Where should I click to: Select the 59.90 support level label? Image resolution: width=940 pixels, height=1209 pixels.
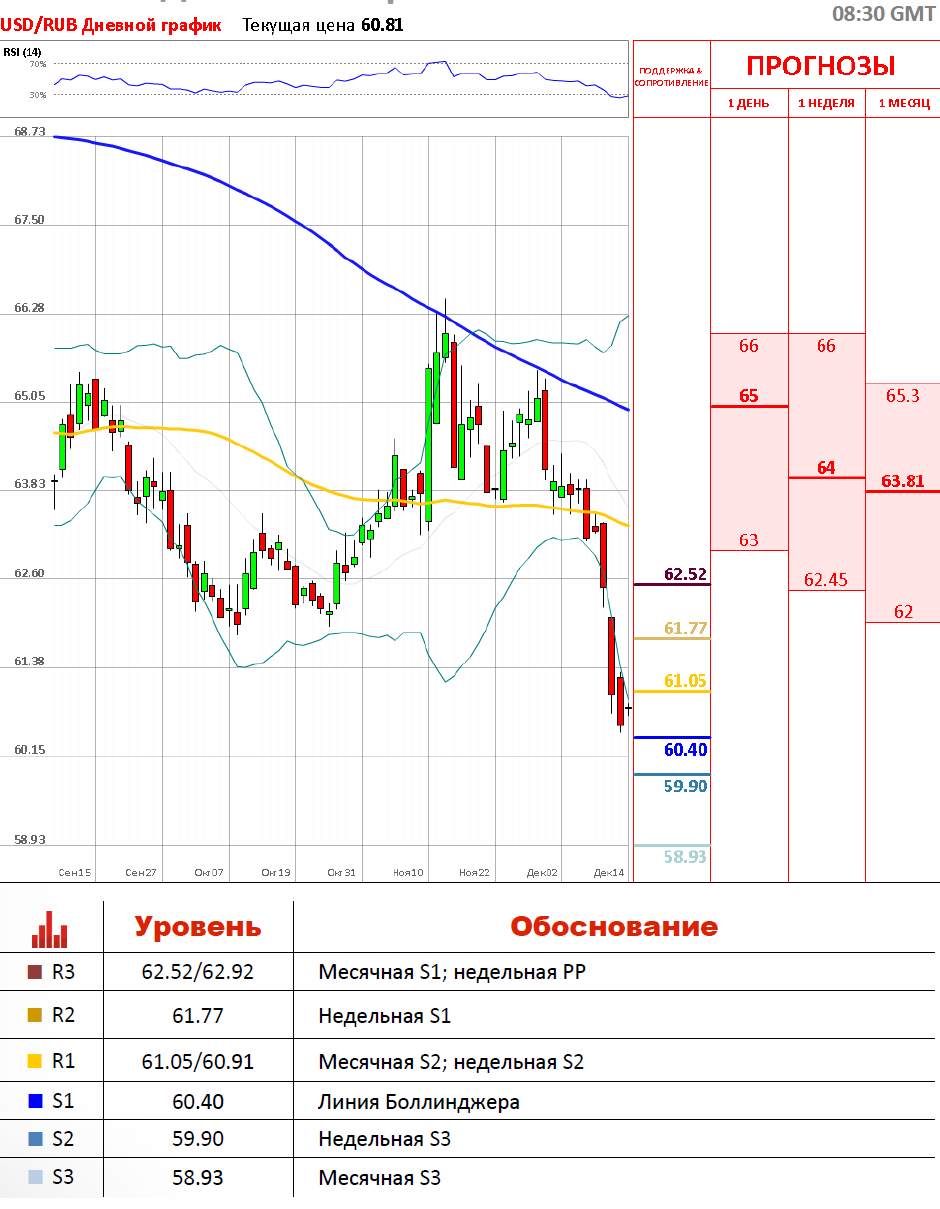[x=685, y=786]
